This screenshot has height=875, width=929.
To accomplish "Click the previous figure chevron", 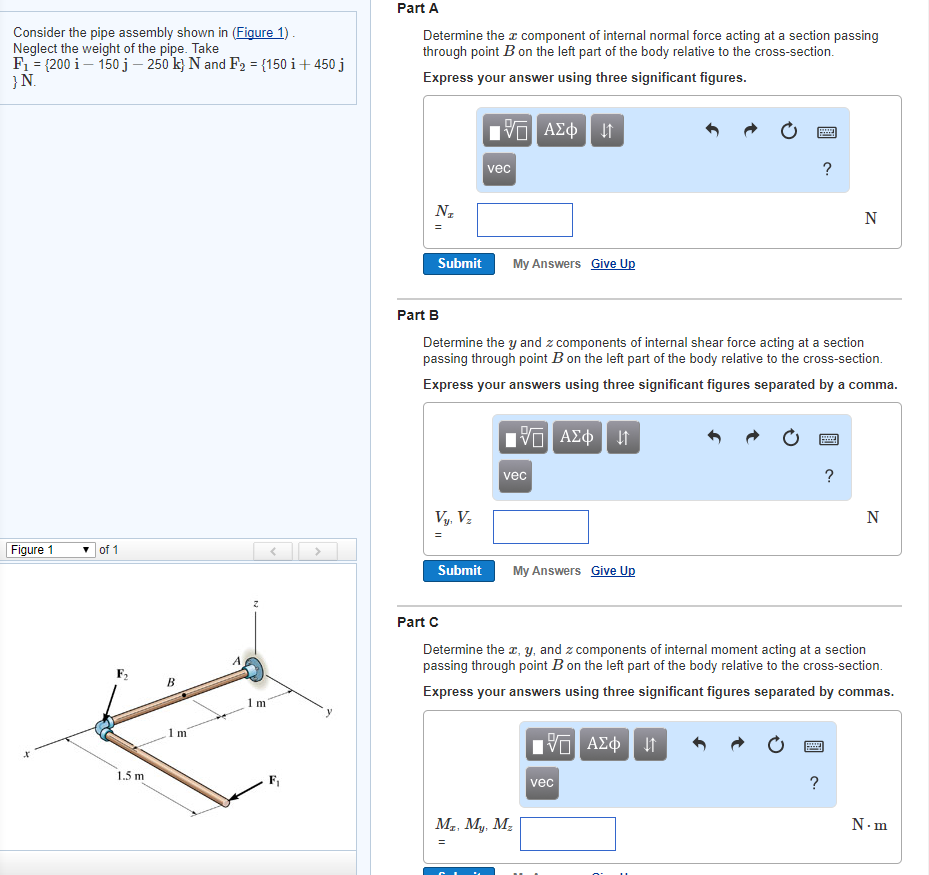I will [274, 549].
